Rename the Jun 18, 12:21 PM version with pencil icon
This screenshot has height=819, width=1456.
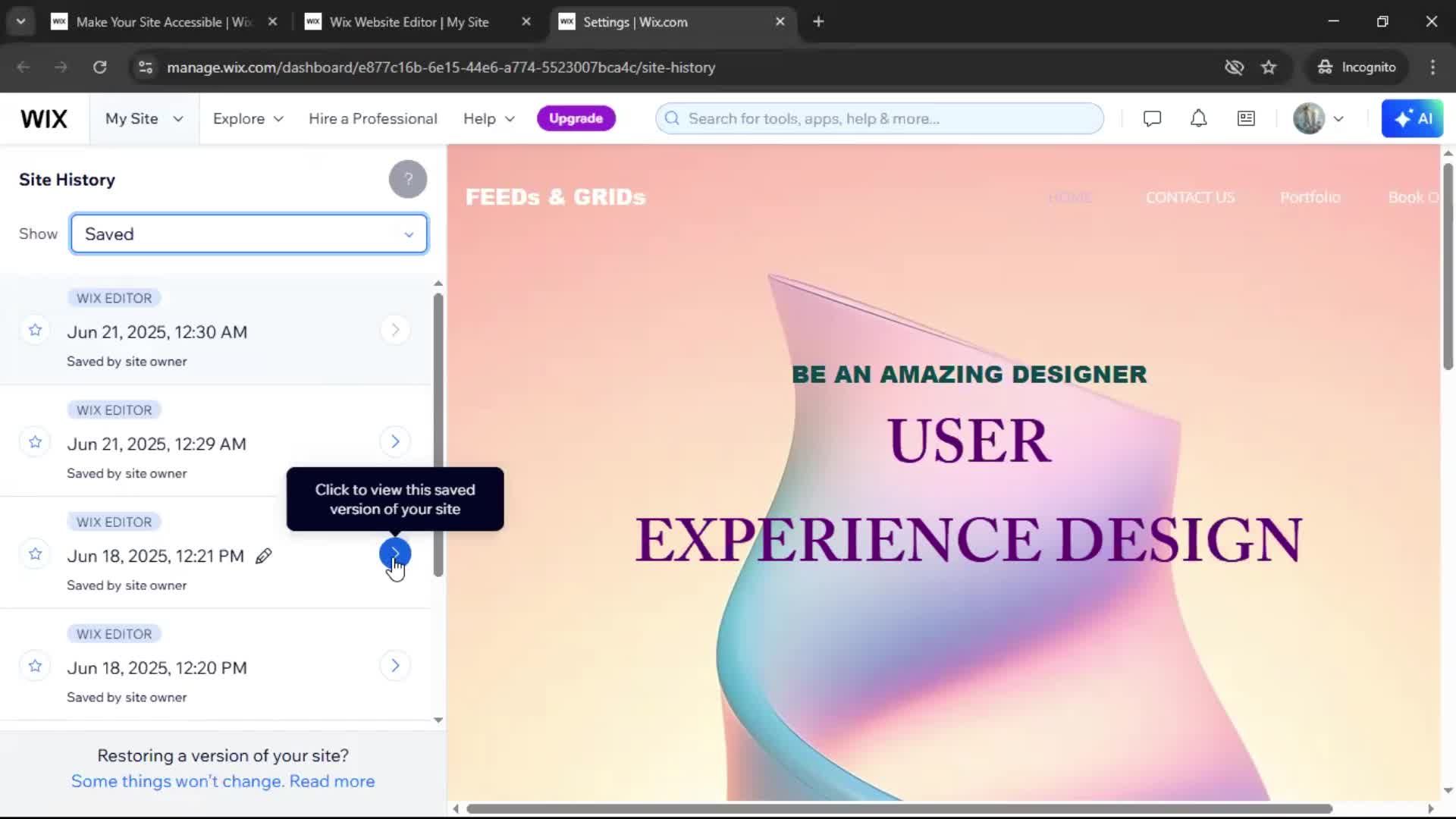[263, 557]
